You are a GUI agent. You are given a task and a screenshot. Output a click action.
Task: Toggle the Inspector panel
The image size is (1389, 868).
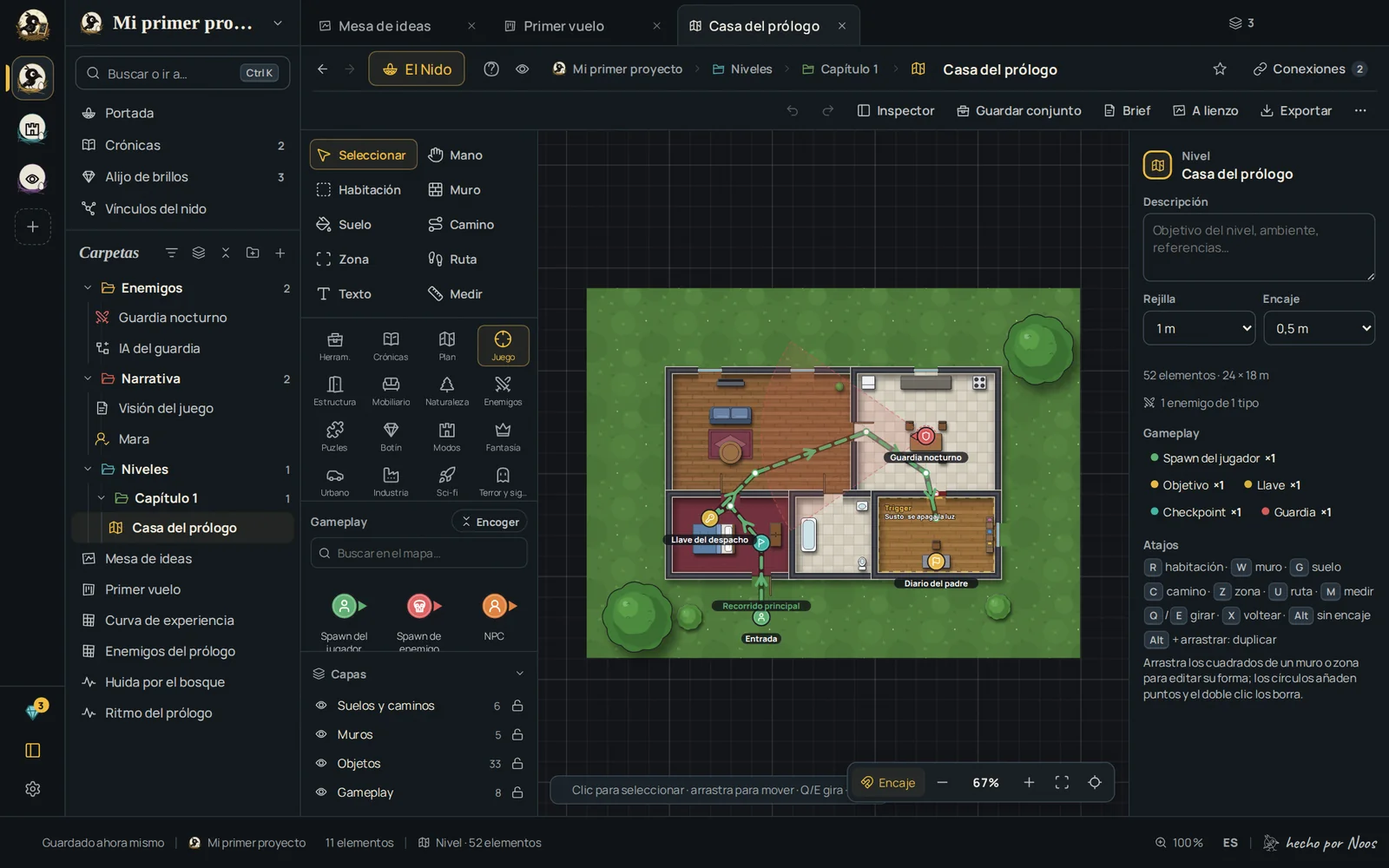(895, 110)
